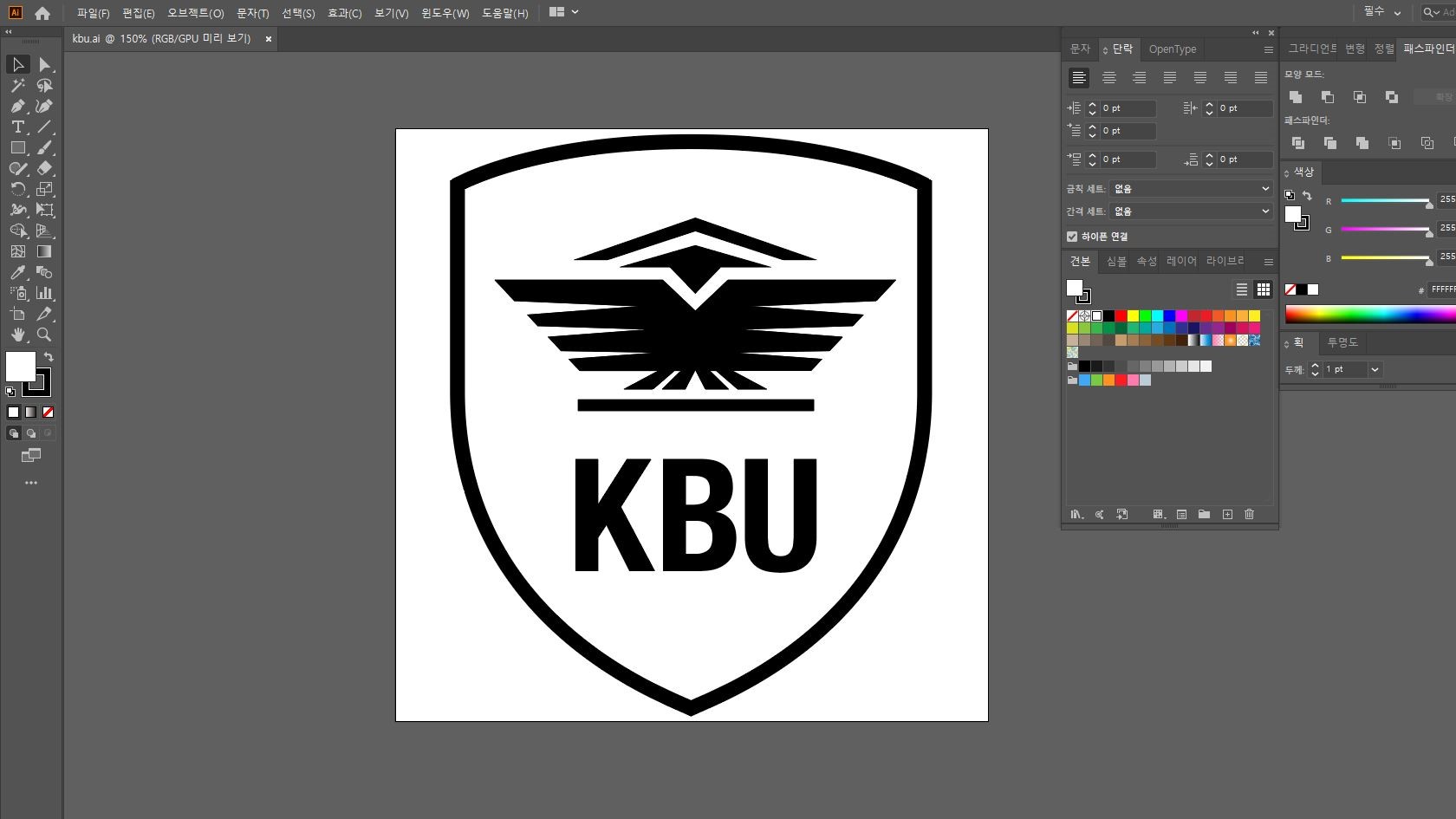The height and width of the screenshot is (819, 1456).
Task: Open the 간격 세트 dropdown
Action: pos(1191,211)
